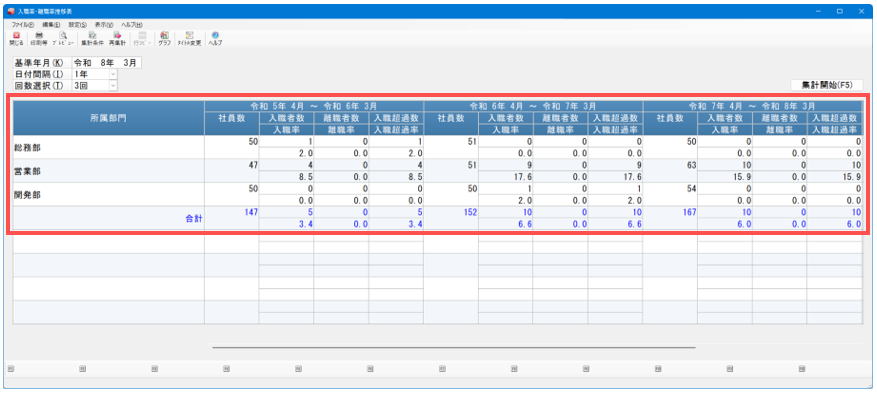The image size is (877, 394).
Task: Open the ヘルプ help toolbar icon
Action: tap(215, 38)
